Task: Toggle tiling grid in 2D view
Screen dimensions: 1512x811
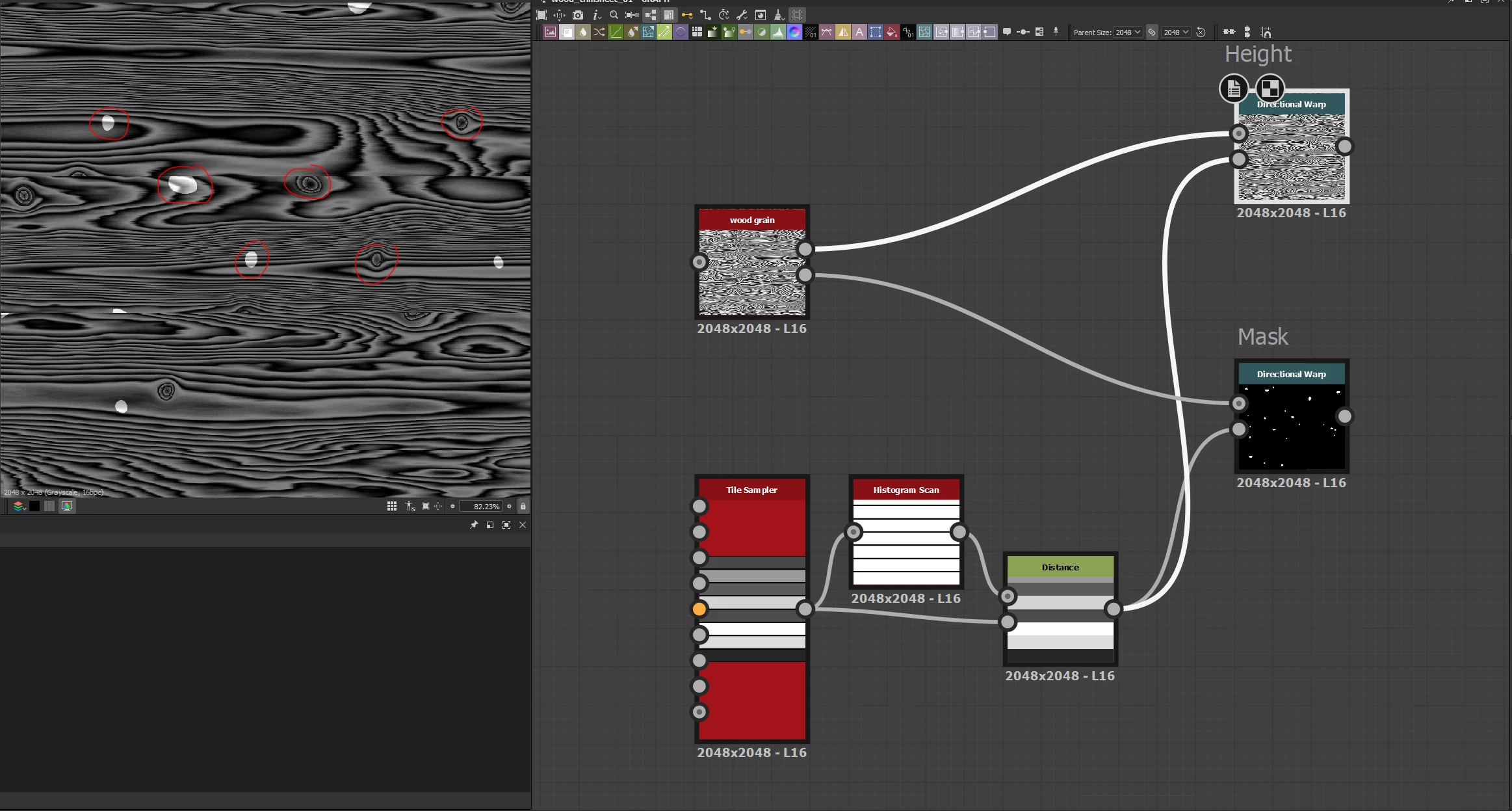Action: 392,506
